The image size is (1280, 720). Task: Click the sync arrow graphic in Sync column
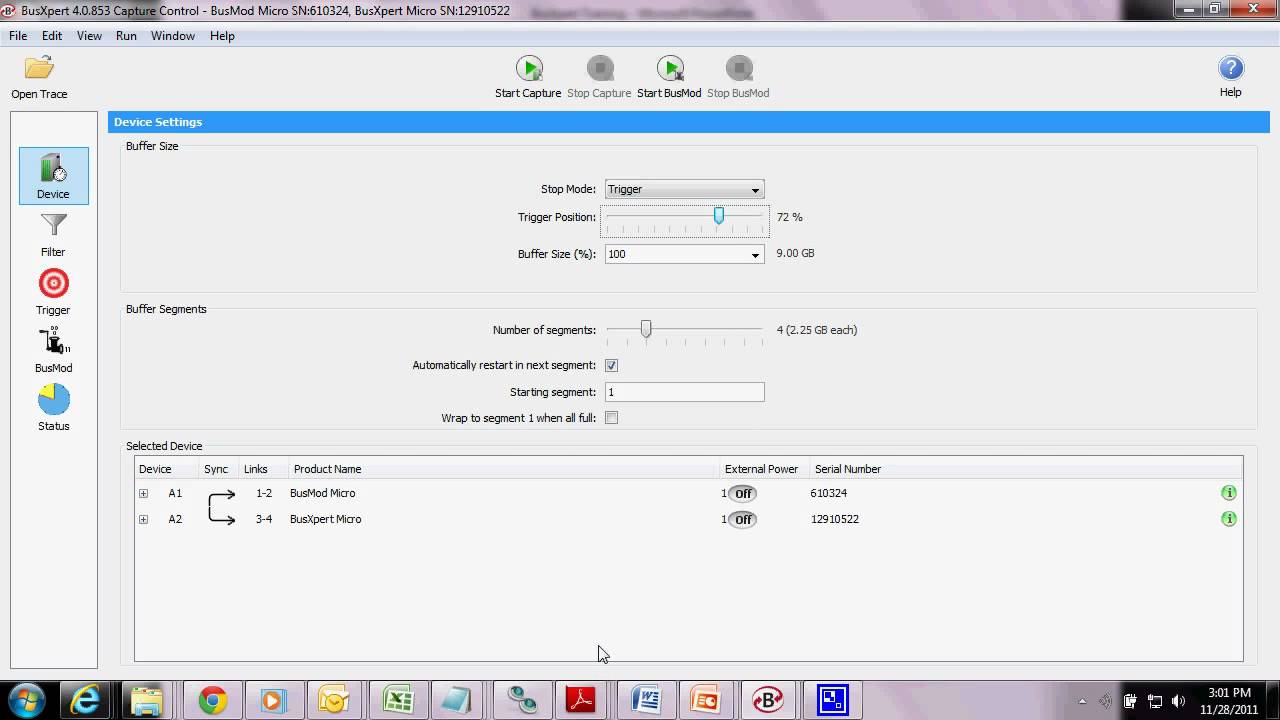click(221, 507)
